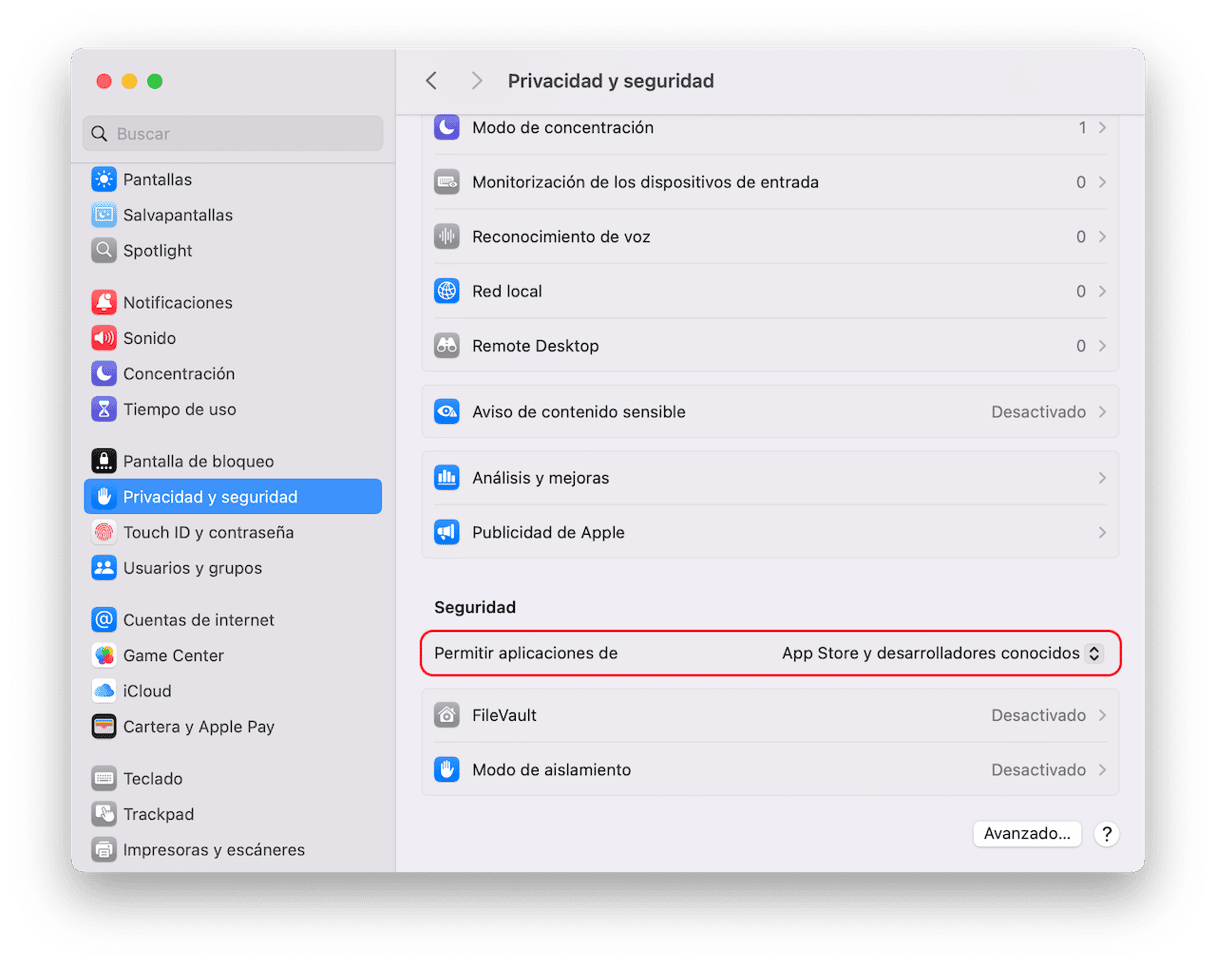Click the Sonido speaker icon
This screenshot has height=966, width=1216.
coord(104,338)
